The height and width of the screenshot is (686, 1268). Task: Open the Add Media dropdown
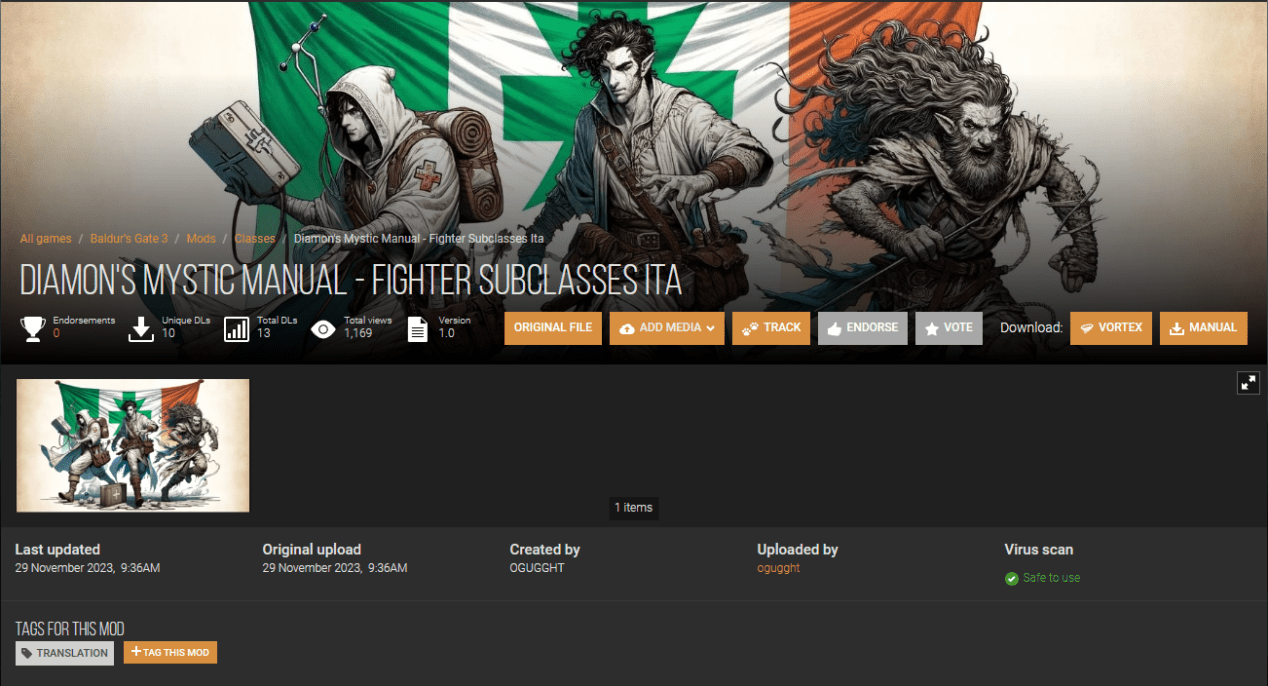[667, 328]
